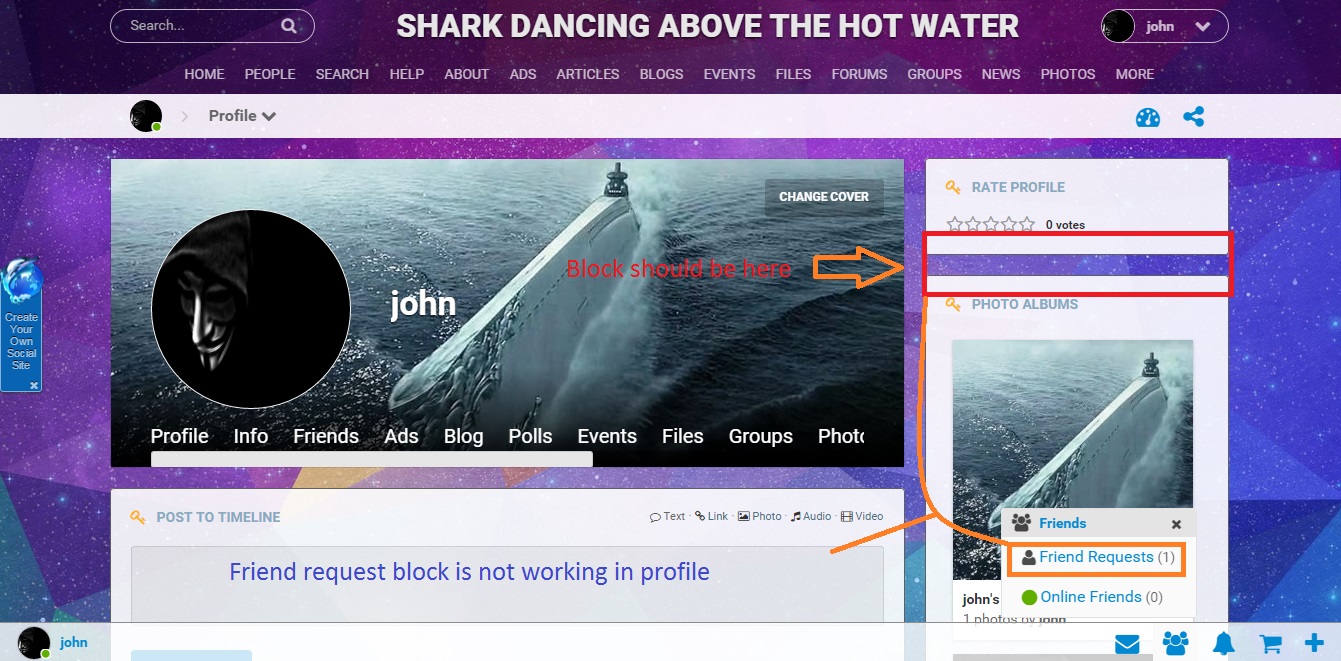Open notifications bell icon
This screenshot has height=661, width=1341.
[x=1224, y=643]
